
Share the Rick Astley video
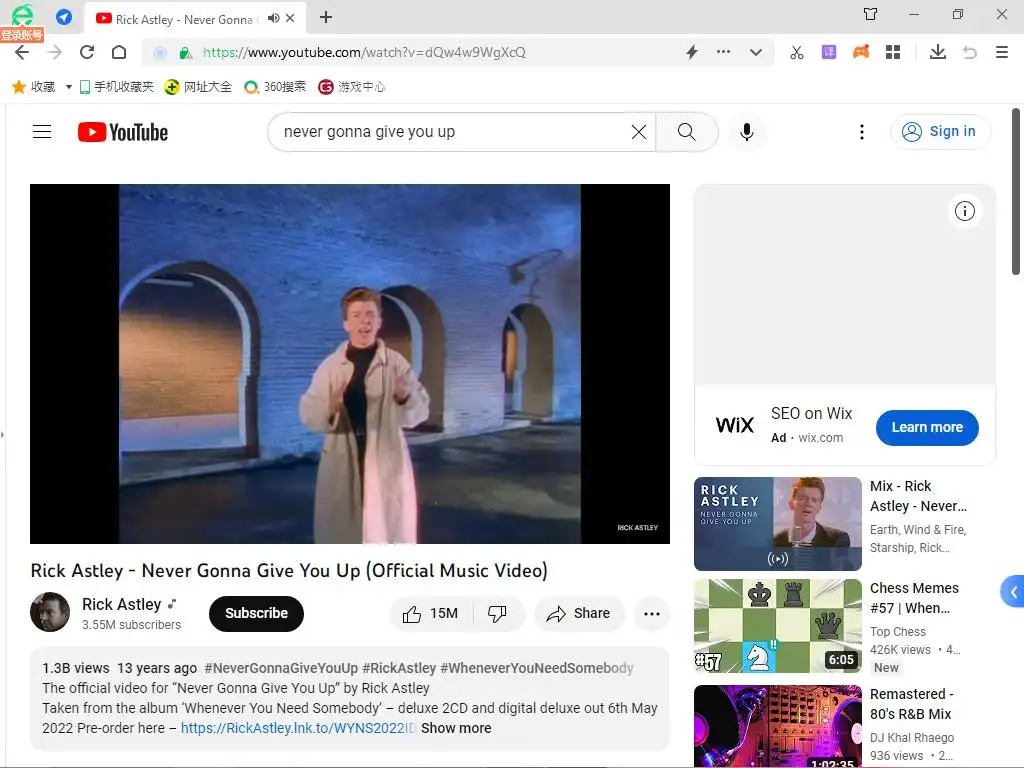click(579, 614)
